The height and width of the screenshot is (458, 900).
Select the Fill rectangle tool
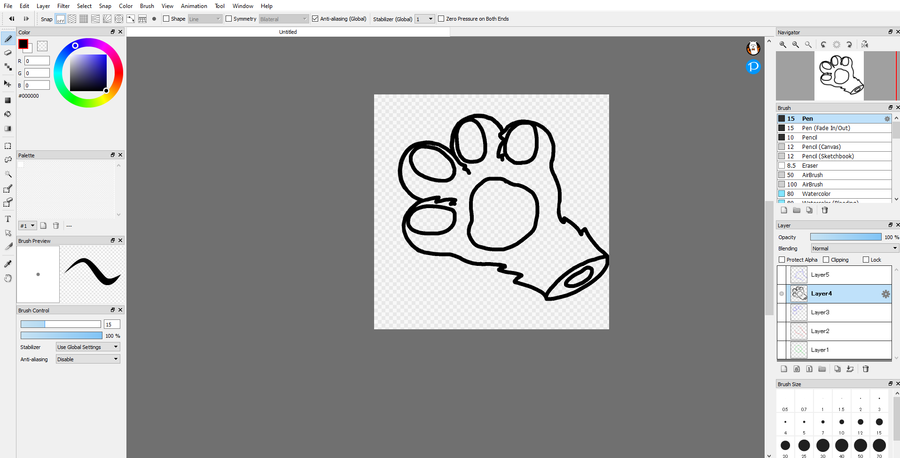pos(8,100)
